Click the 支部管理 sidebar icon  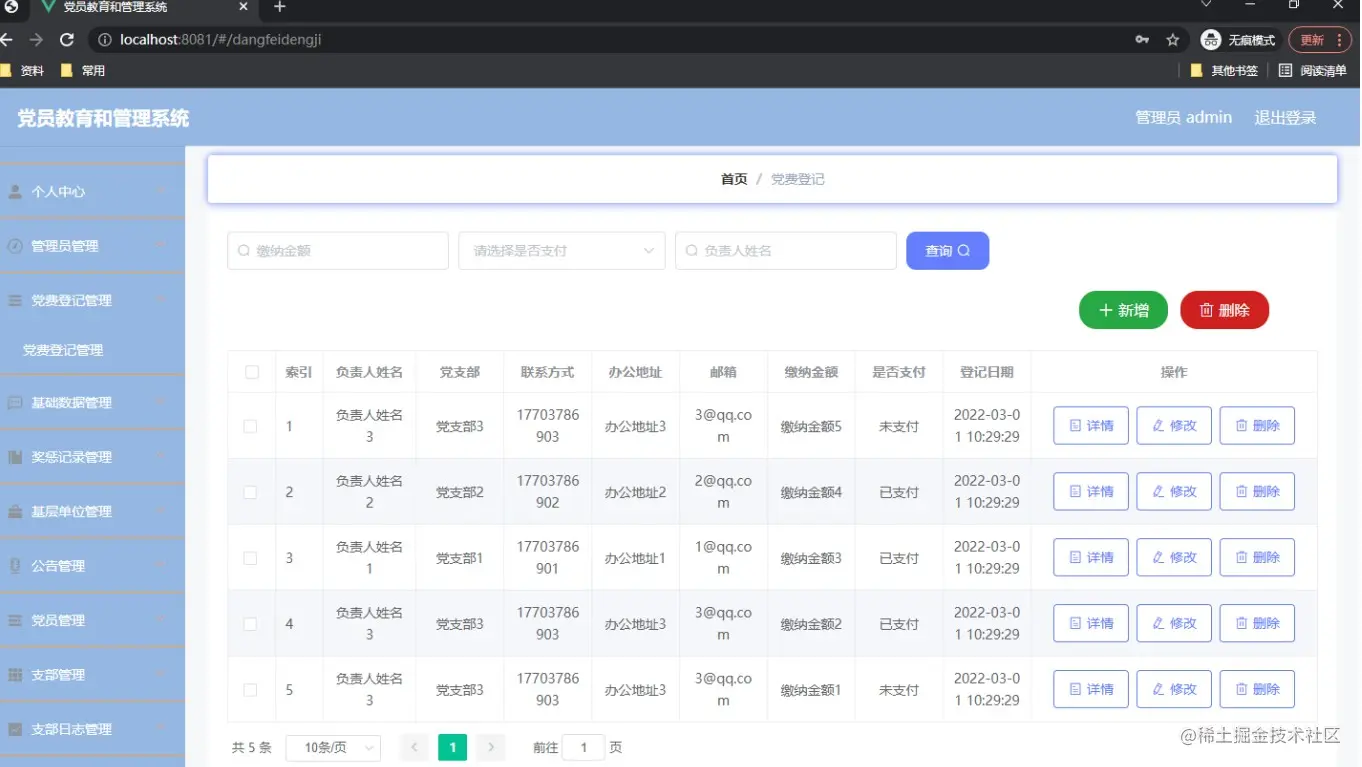click(15, 675)
